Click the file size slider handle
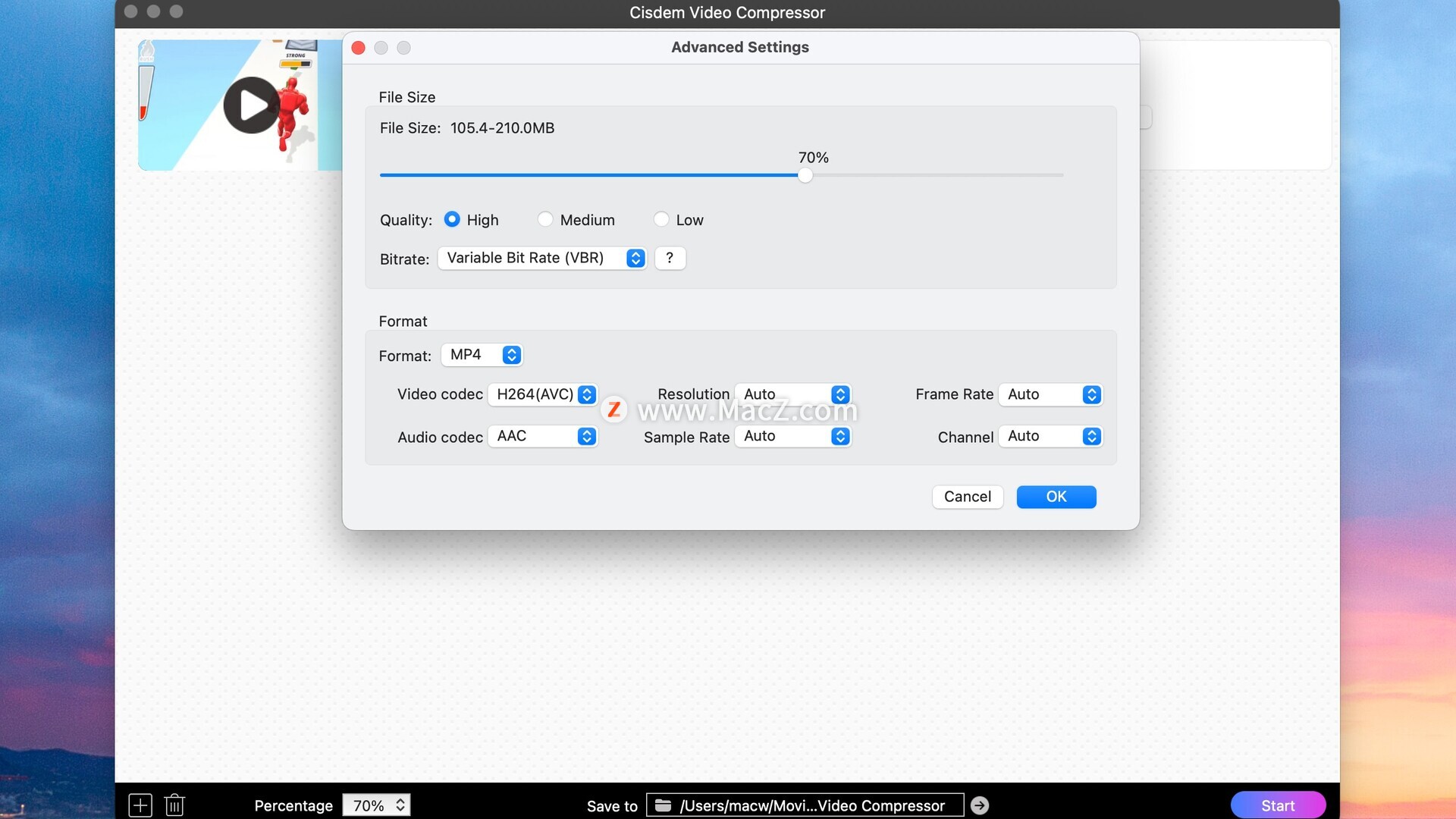This screenshot has width=1456, height=819. click(805, 175)
